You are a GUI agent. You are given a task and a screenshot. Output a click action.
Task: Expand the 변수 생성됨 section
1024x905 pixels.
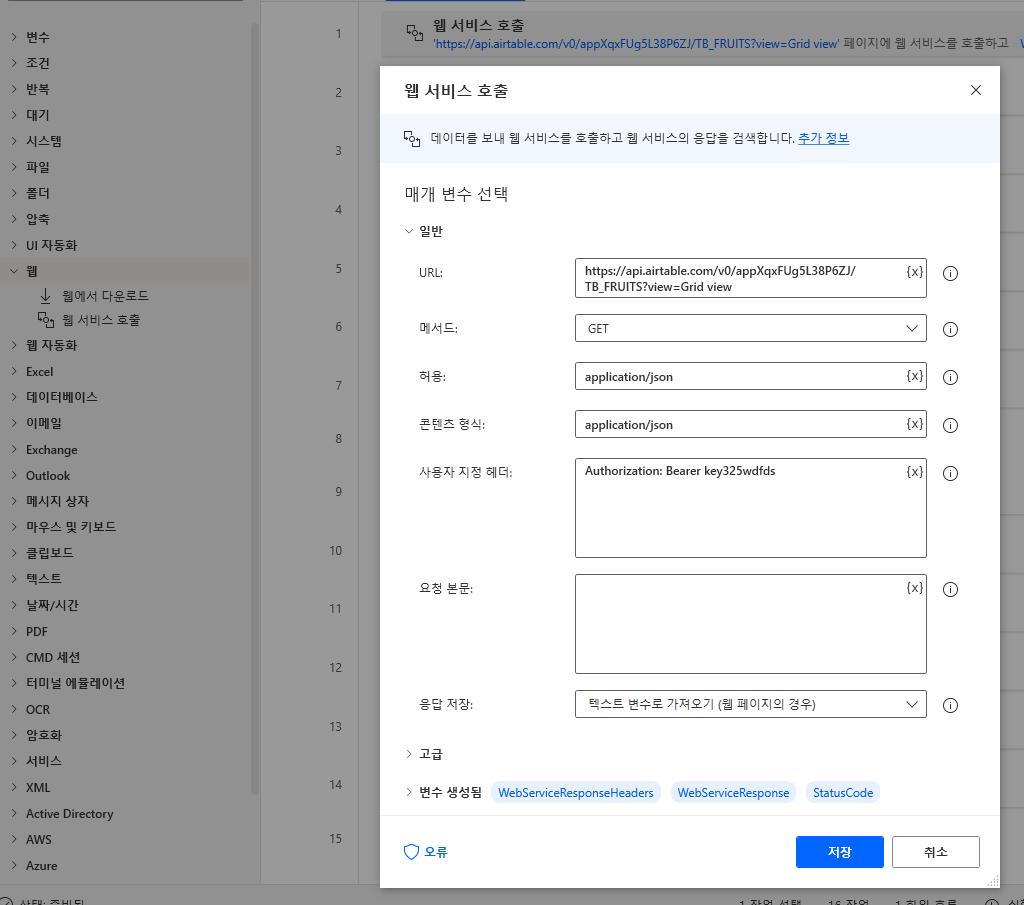[x=409, y=792]
